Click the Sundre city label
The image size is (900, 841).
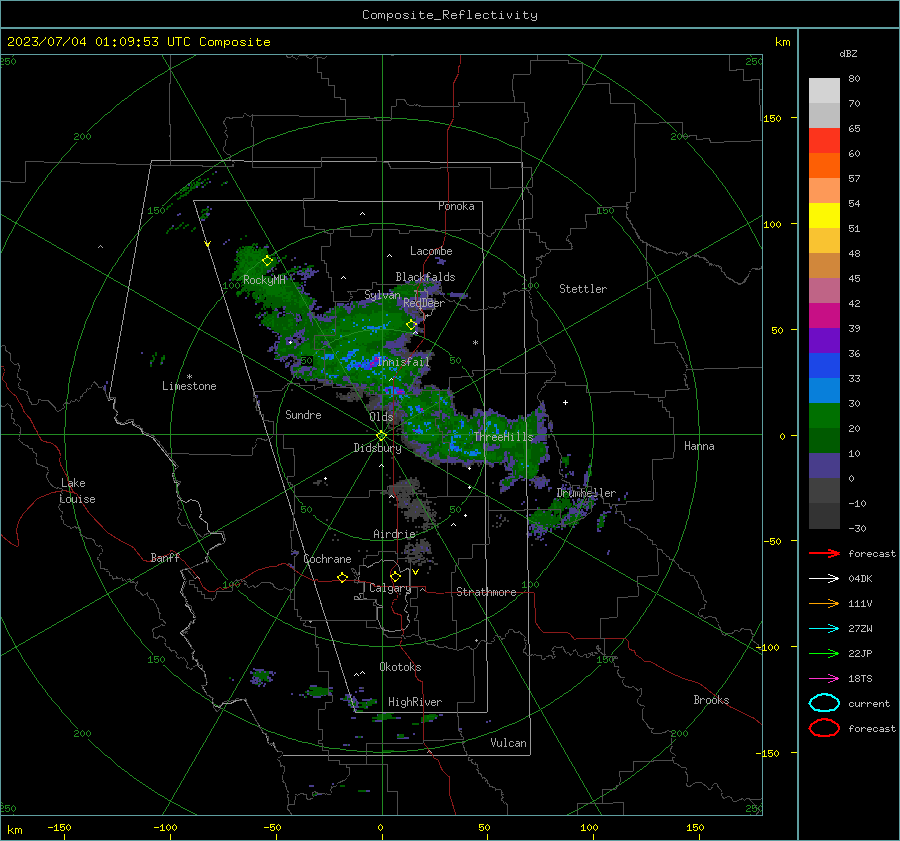[303, 414]
